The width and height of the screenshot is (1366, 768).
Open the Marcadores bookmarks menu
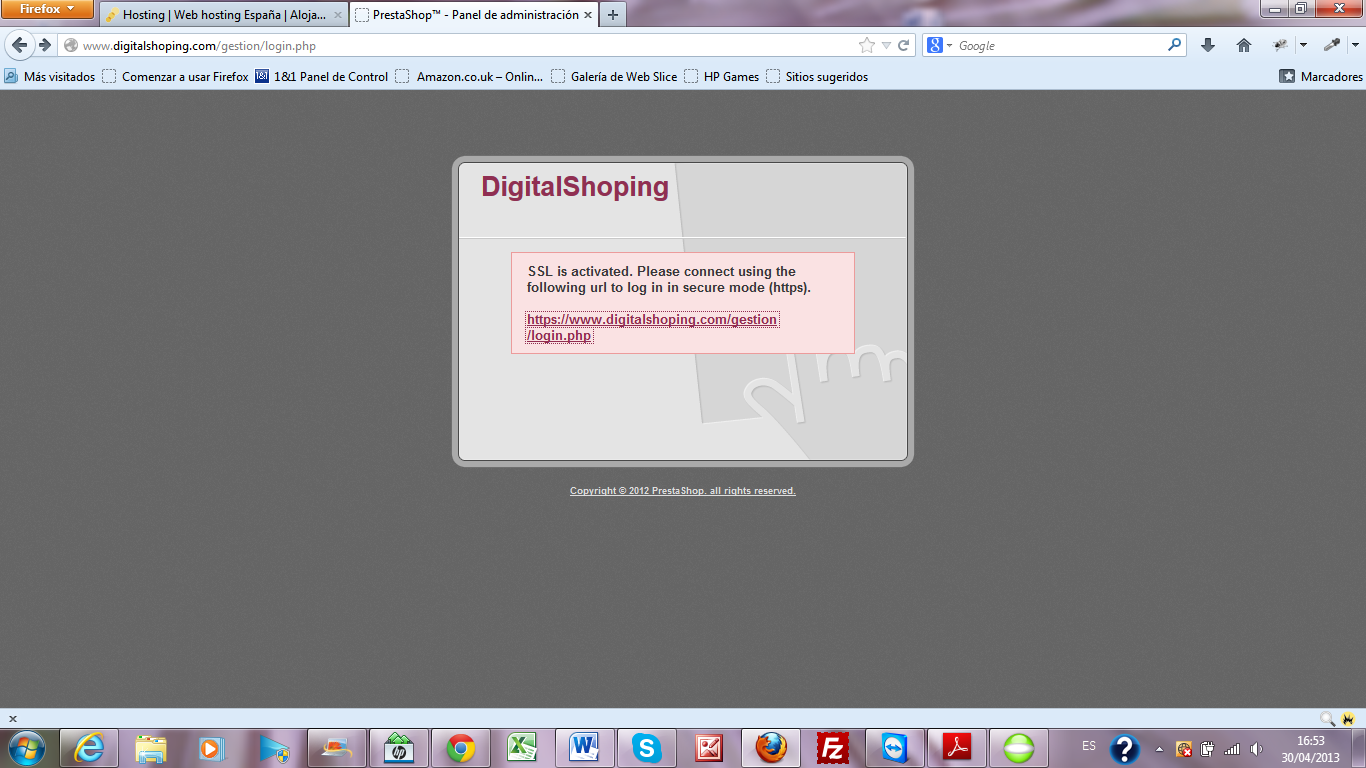click(x=1321, y=77)
